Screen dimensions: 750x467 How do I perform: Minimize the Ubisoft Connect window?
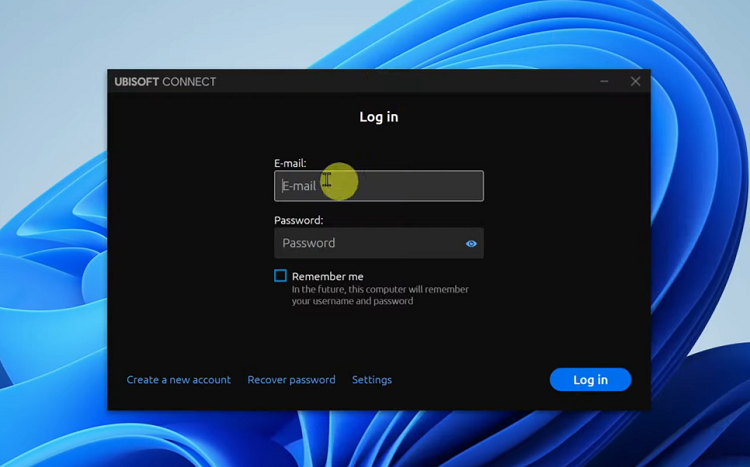pyautogui.click(x=604, y=81)
